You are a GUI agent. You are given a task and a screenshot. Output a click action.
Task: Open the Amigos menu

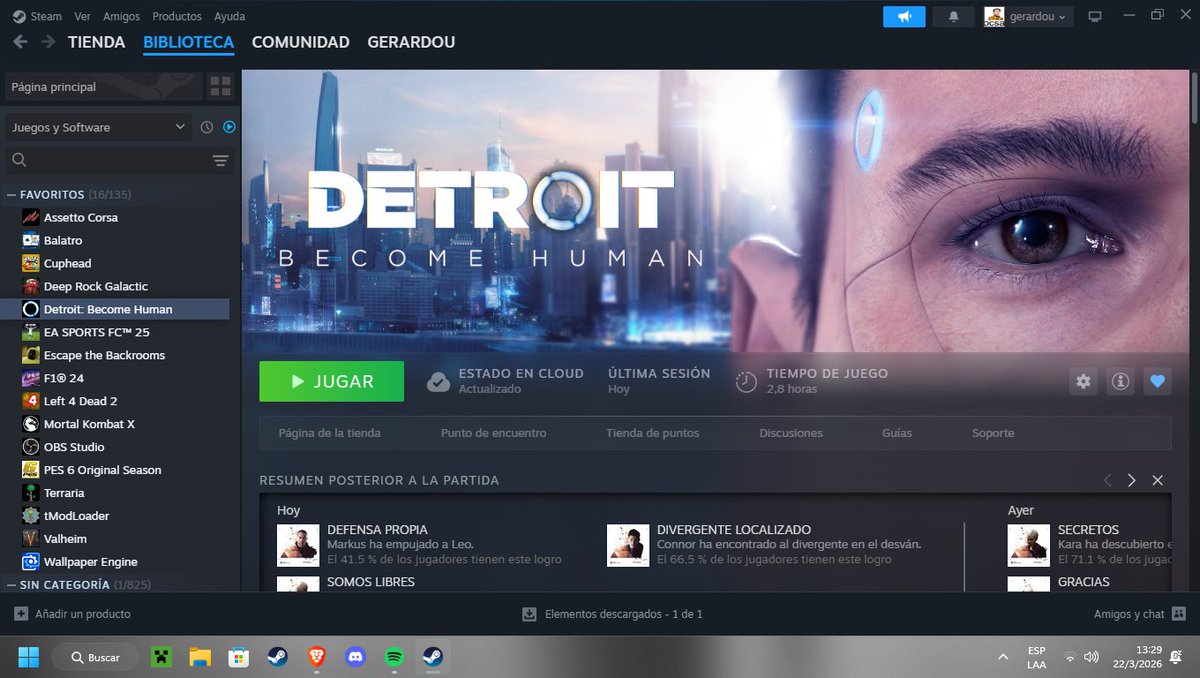[123, 16]
